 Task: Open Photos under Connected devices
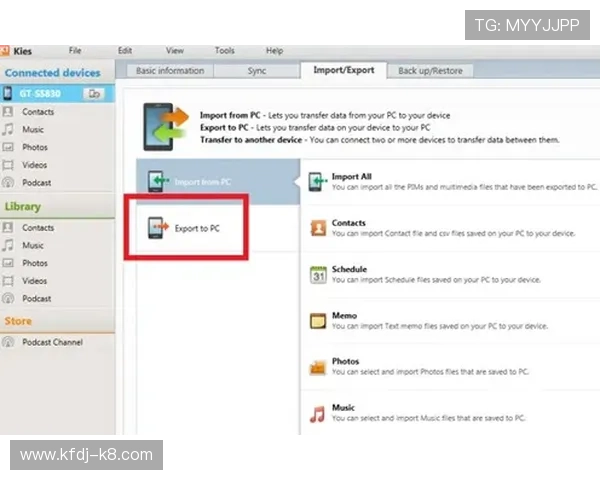pyautogui.click(x=35, y=147)
